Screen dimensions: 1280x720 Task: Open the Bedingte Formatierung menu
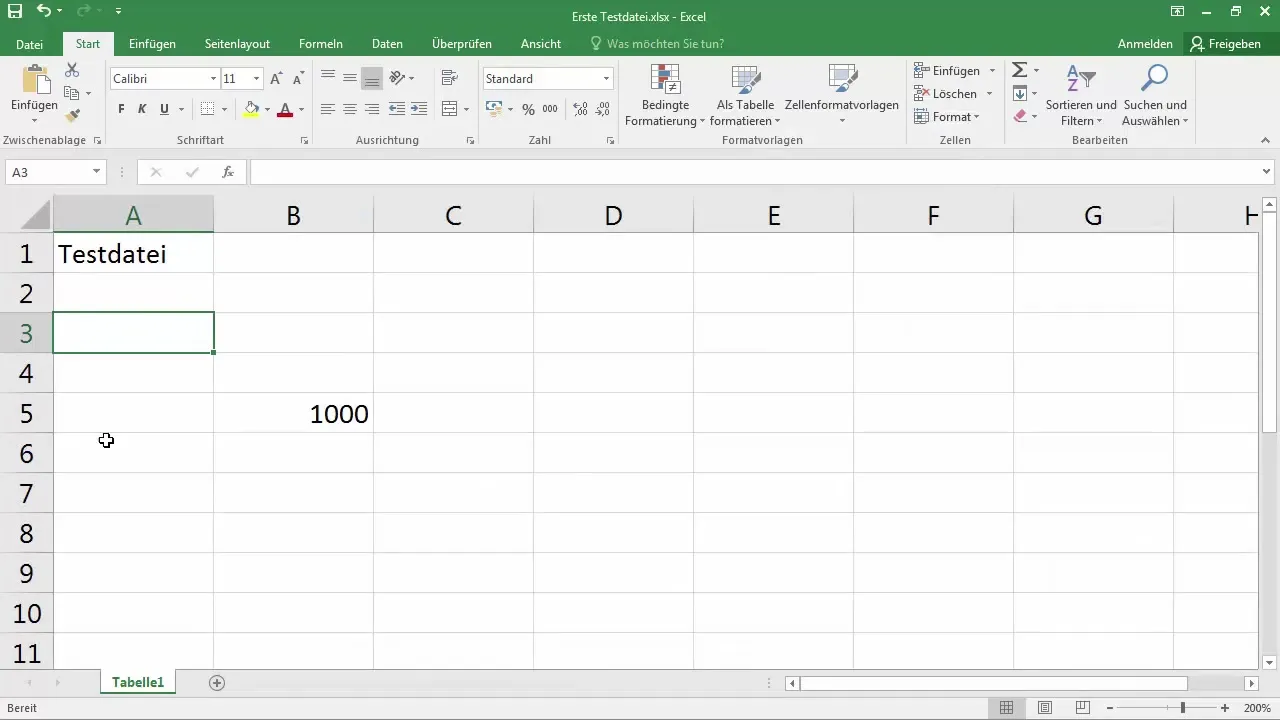click(665, 96)
